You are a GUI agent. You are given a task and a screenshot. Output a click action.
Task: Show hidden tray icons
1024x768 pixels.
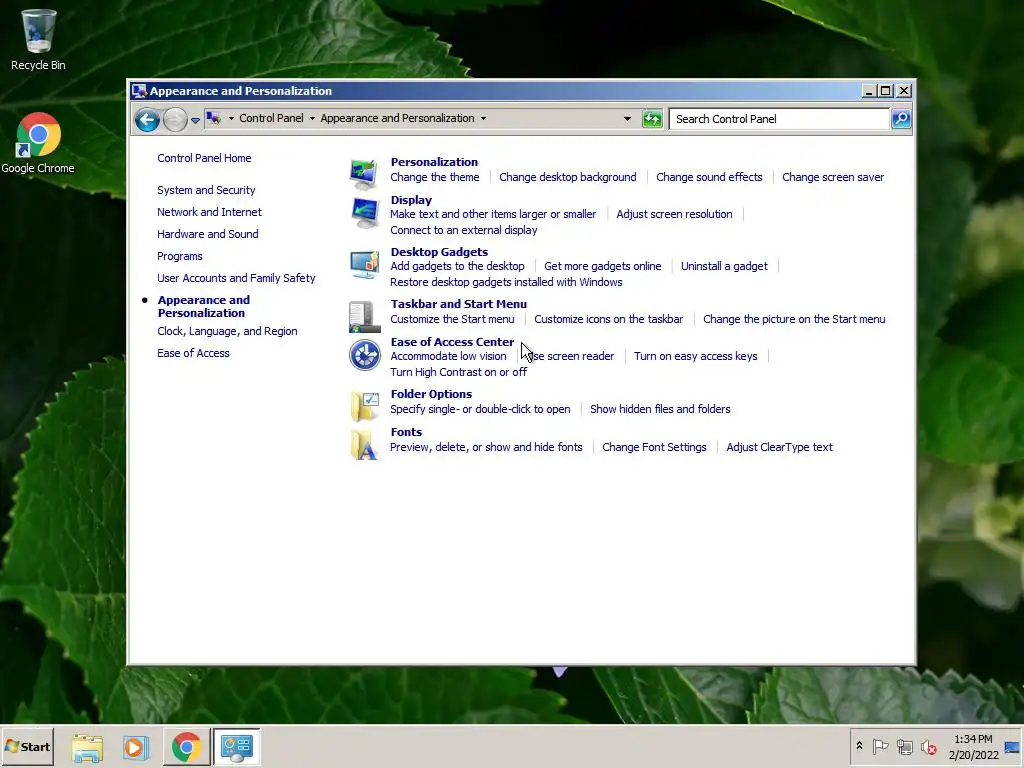coord(859,746)
